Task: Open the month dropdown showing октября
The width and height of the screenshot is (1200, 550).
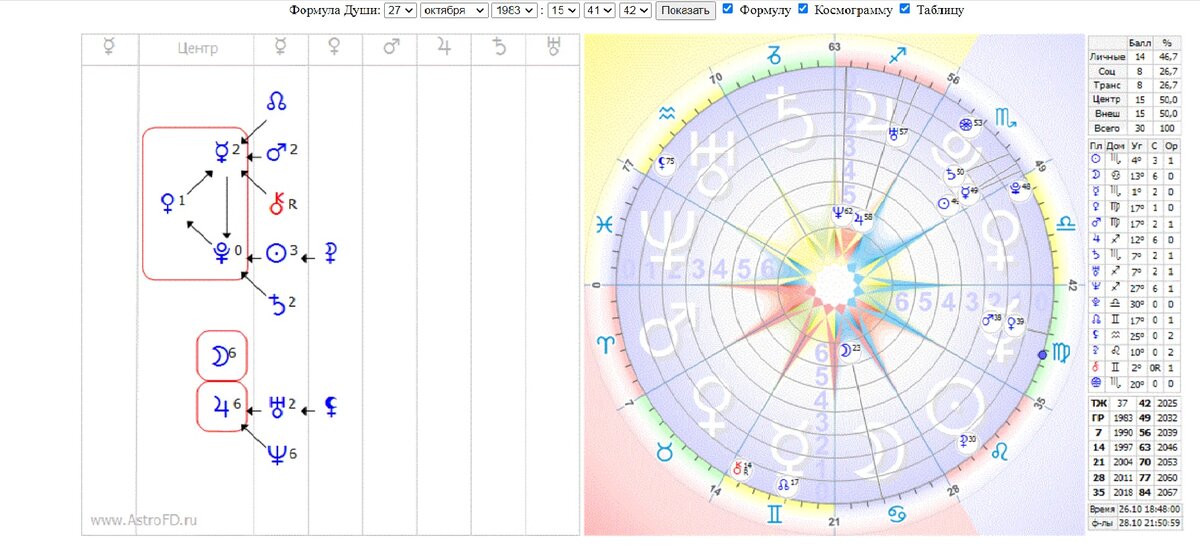Action: (454, 10)
